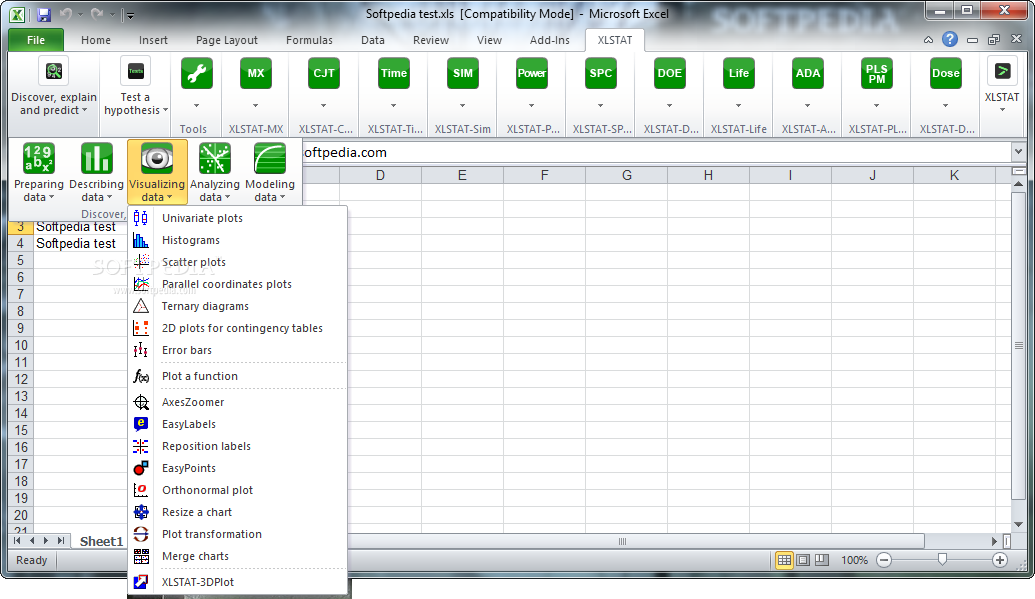
Task: Open the Add-Ins ribbon tab
Action: click(549, 40)
